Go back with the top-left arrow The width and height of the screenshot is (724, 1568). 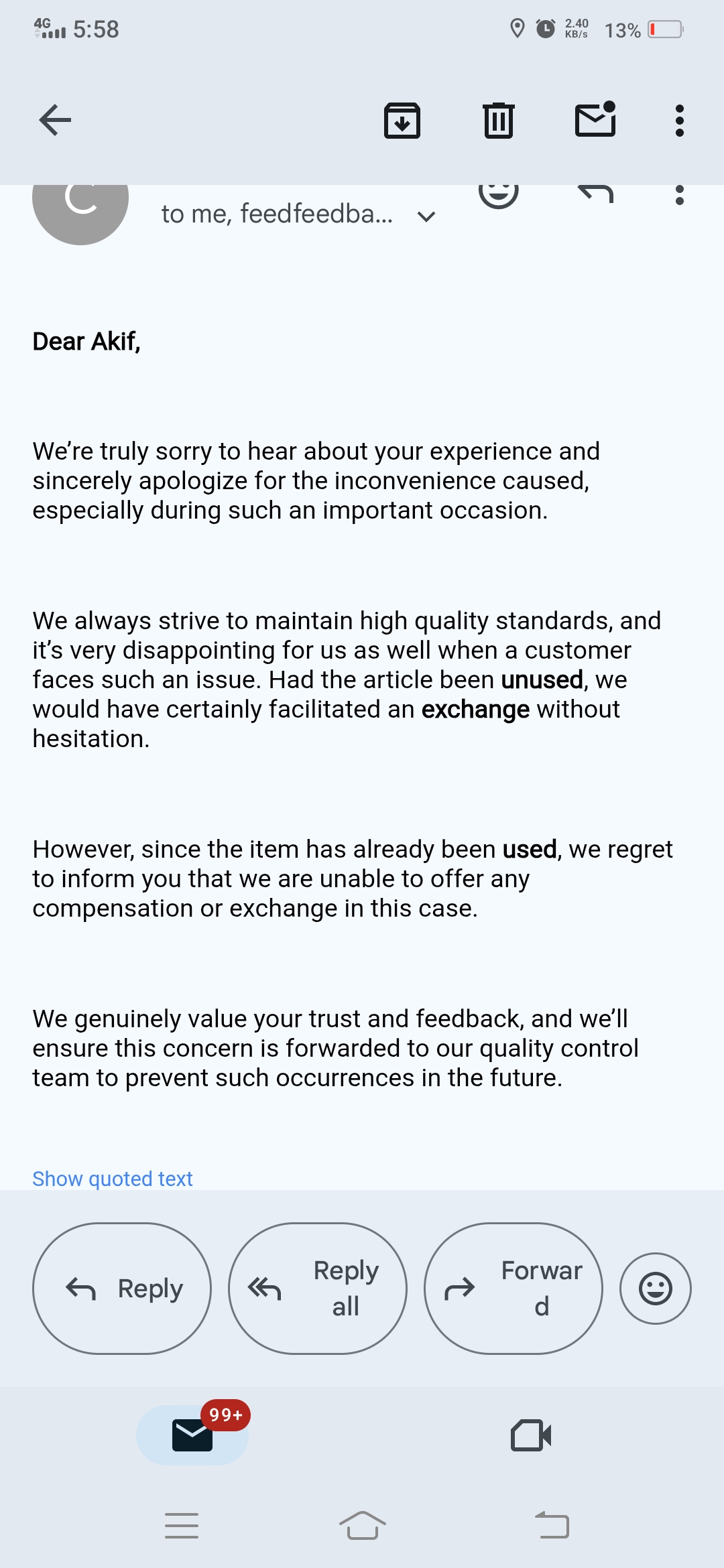coord(55,121)
